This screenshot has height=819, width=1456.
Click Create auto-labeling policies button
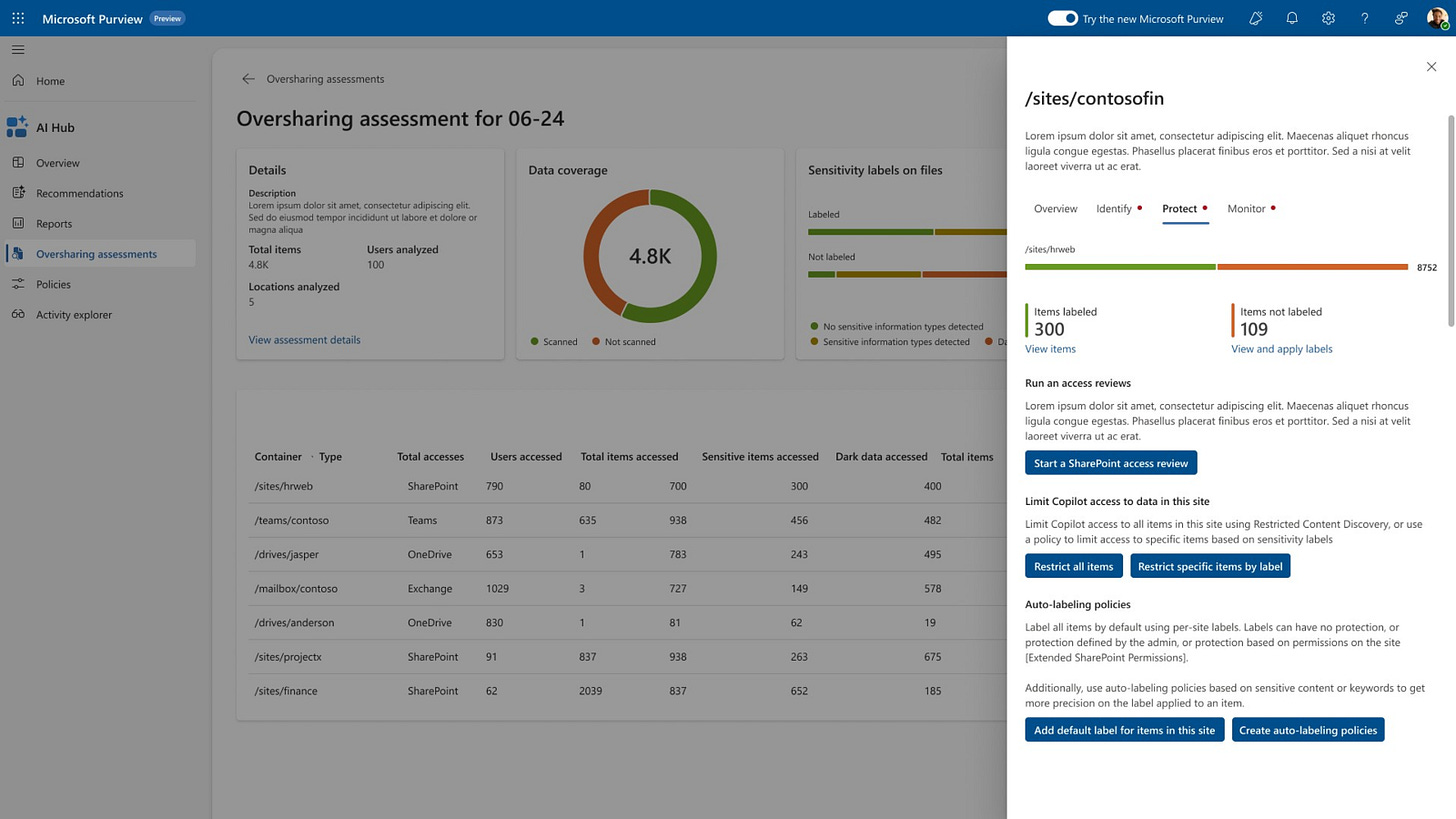(x=1308, y=730)
